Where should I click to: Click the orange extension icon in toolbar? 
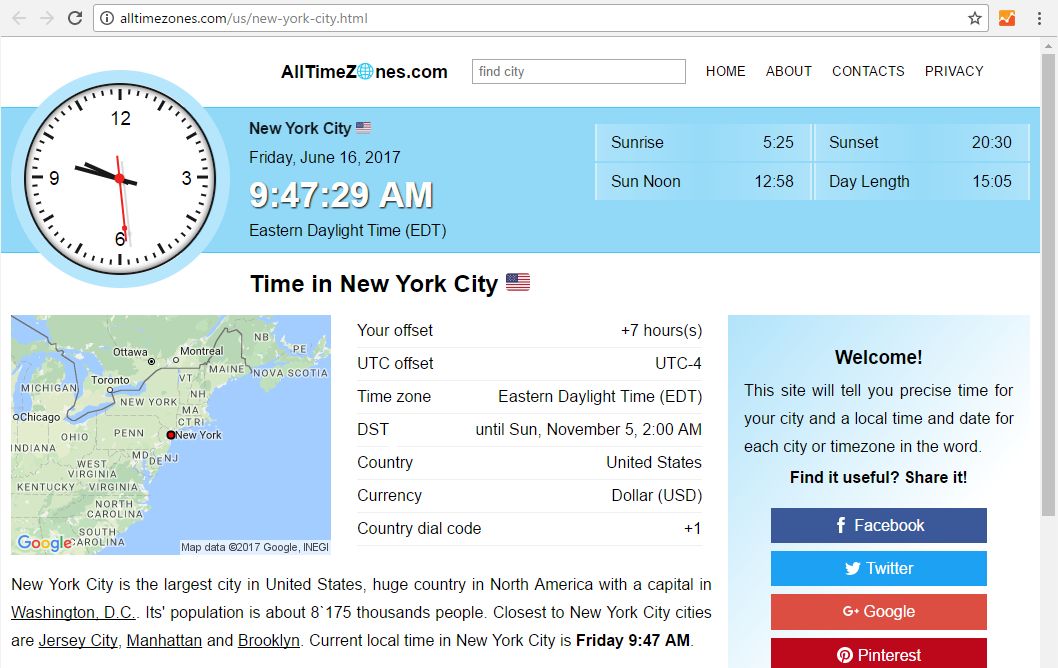coord(1006,17)
